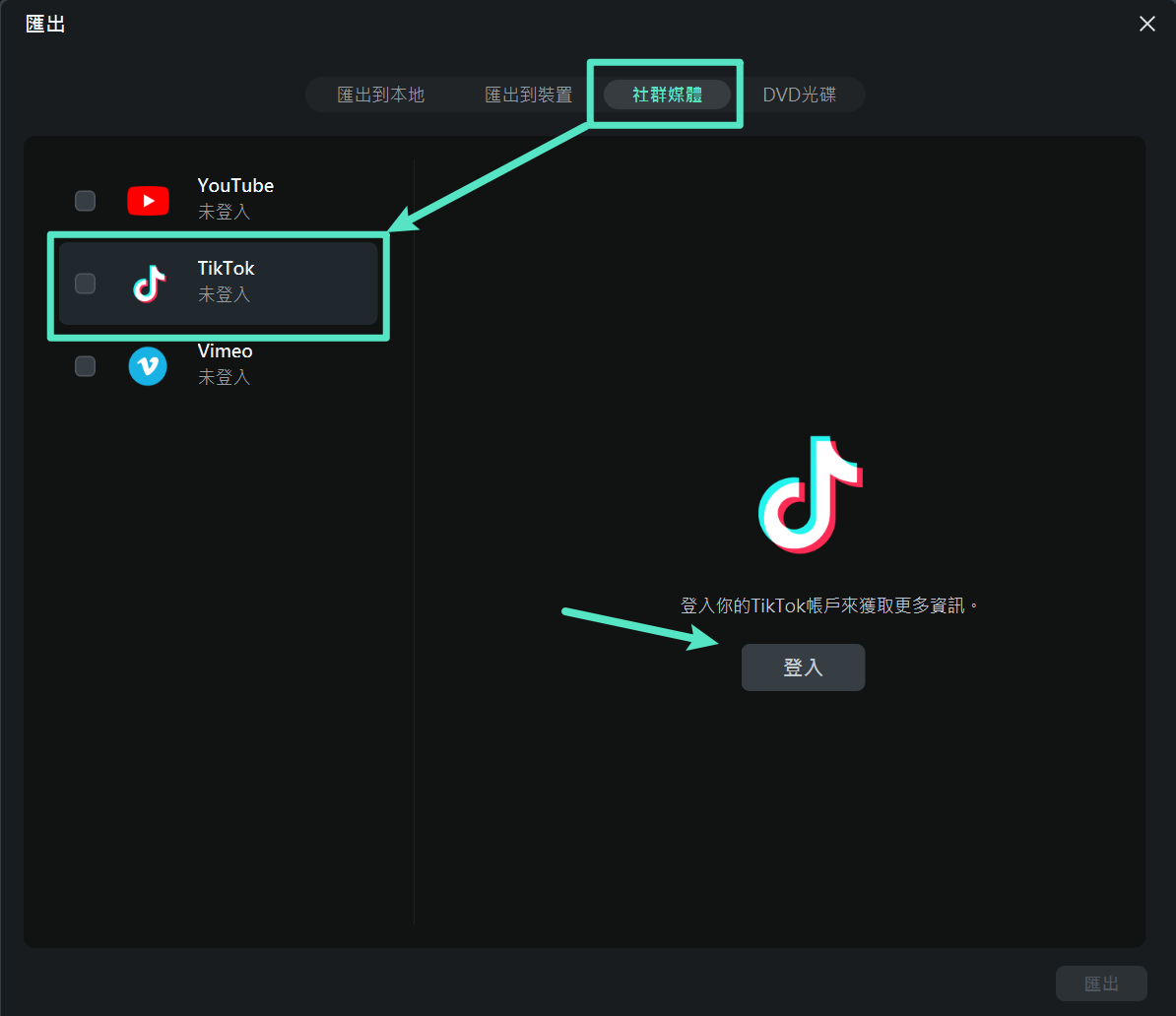Click 未登入 status under TikTok
The width and height of the screenshot is (1176, 1016).
pos(224,294)
